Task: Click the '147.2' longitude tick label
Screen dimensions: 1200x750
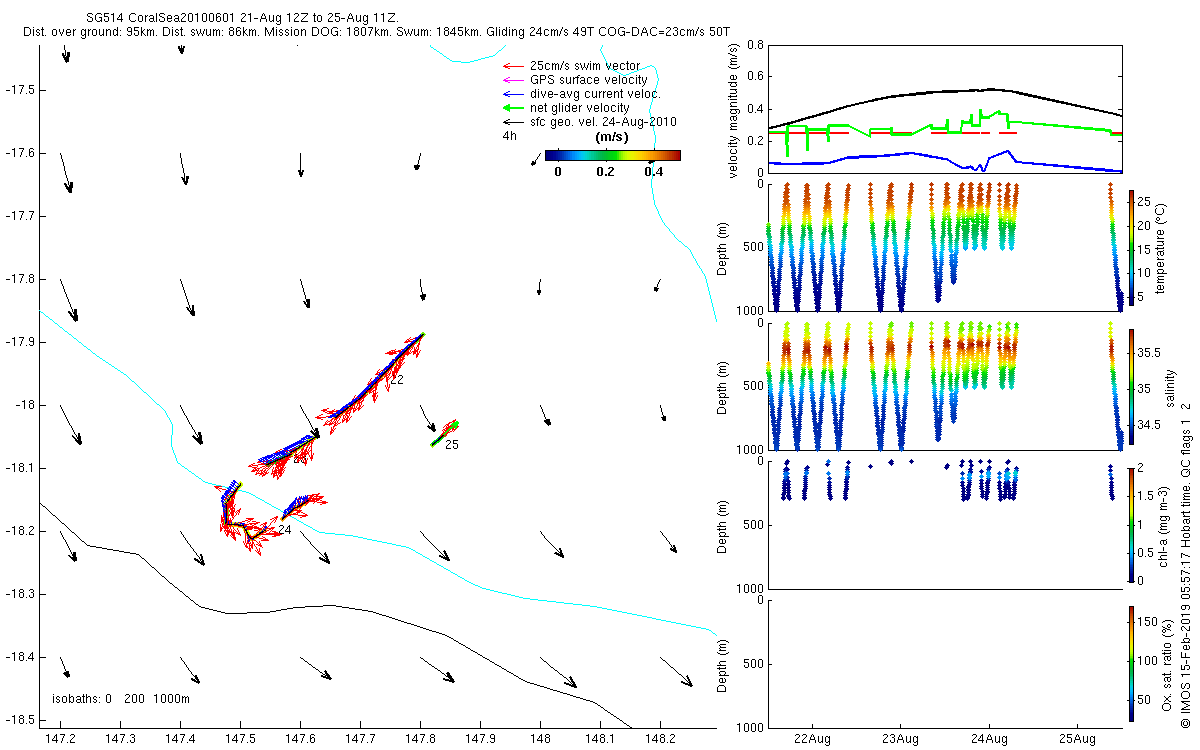Action: [x=62, y=738]
